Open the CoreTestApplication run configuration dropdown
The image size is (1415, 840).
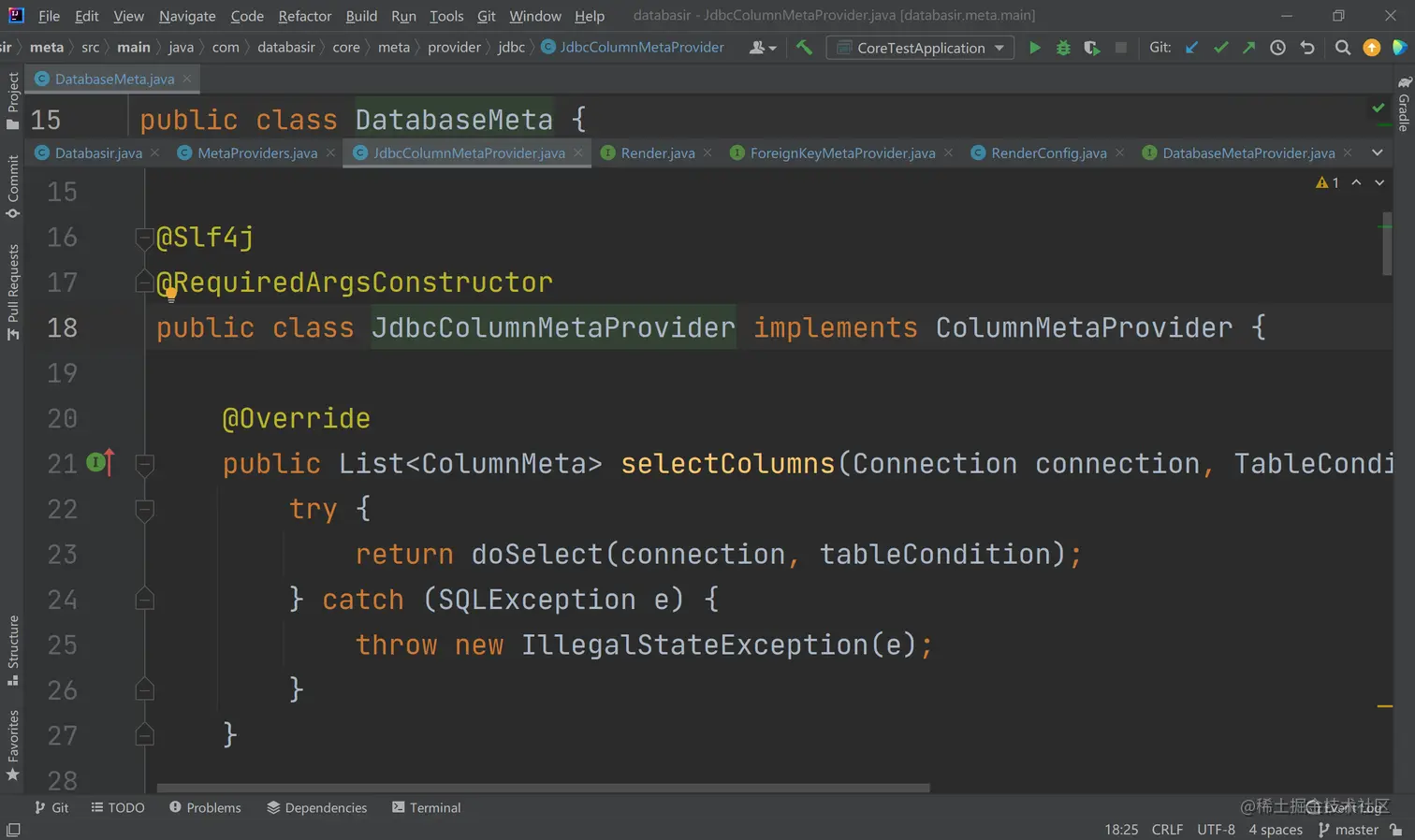[922, 48]
